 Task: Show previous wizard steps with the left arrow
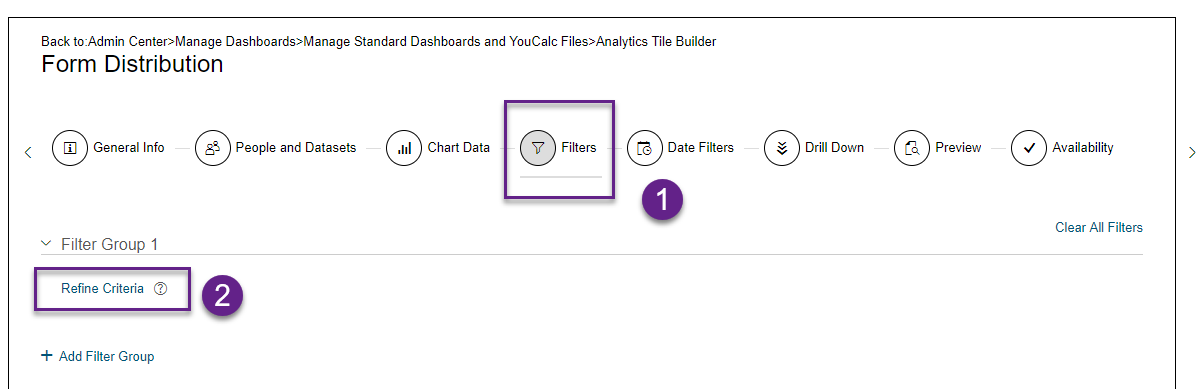[28, 152]
